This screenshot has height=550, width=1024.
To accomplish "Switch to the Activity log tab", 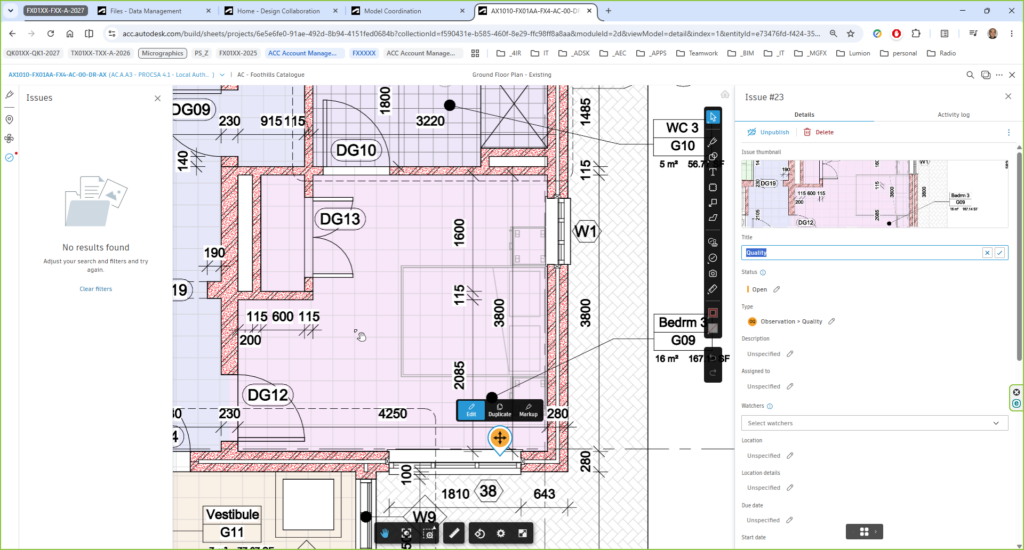I will (953, 114).
